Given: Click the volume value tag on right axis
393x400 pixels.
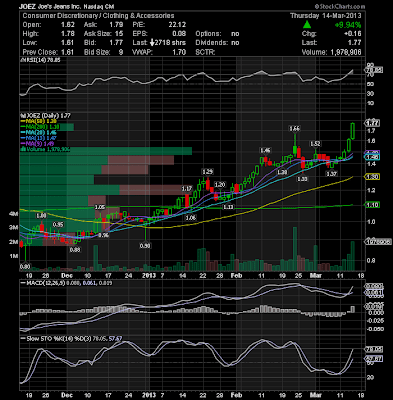Looking at the screenshot, I should tap(377, 242).
